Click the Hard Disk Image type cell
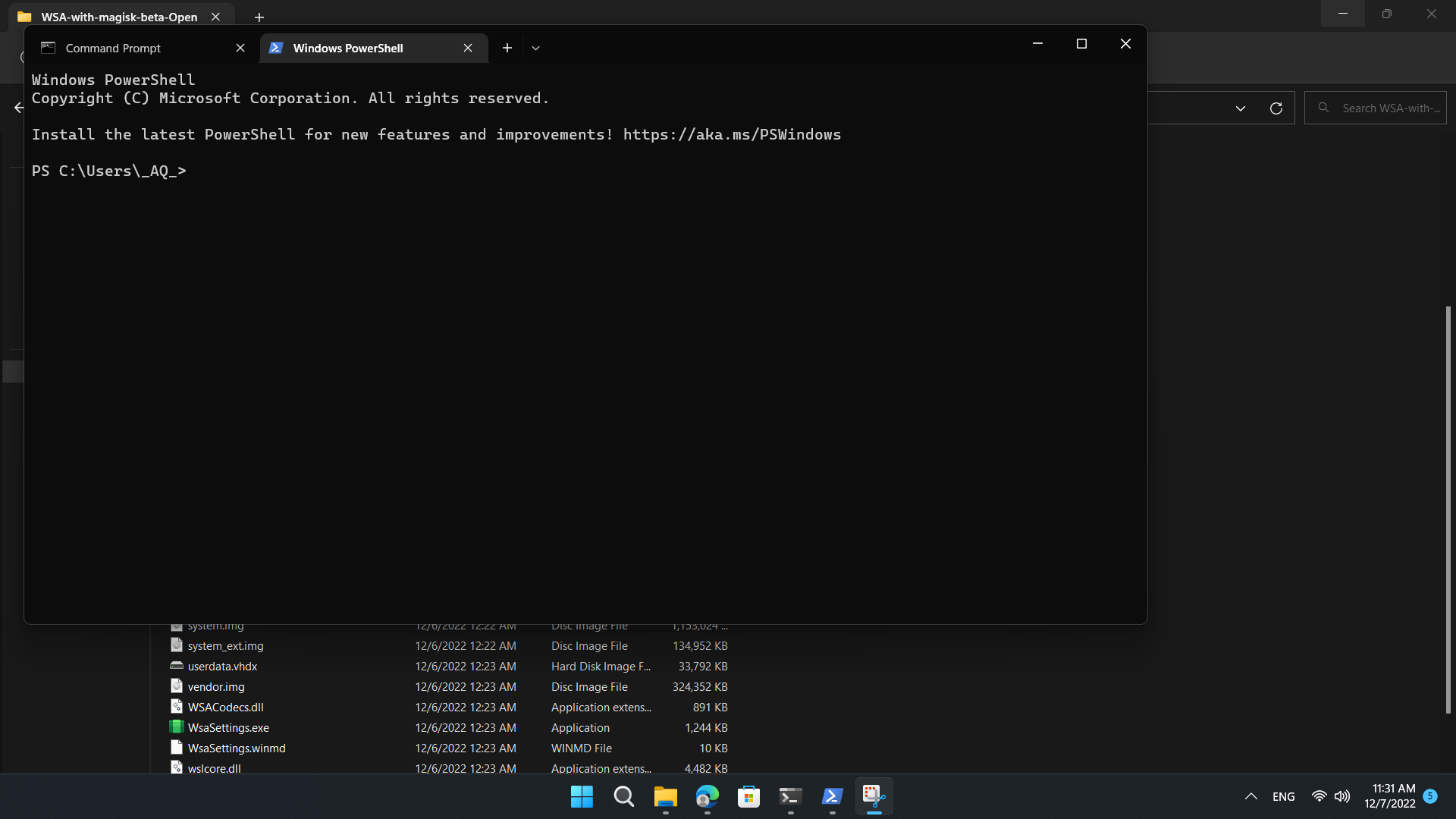Viewport: 1456px width, 819px height. click(601, 667)
